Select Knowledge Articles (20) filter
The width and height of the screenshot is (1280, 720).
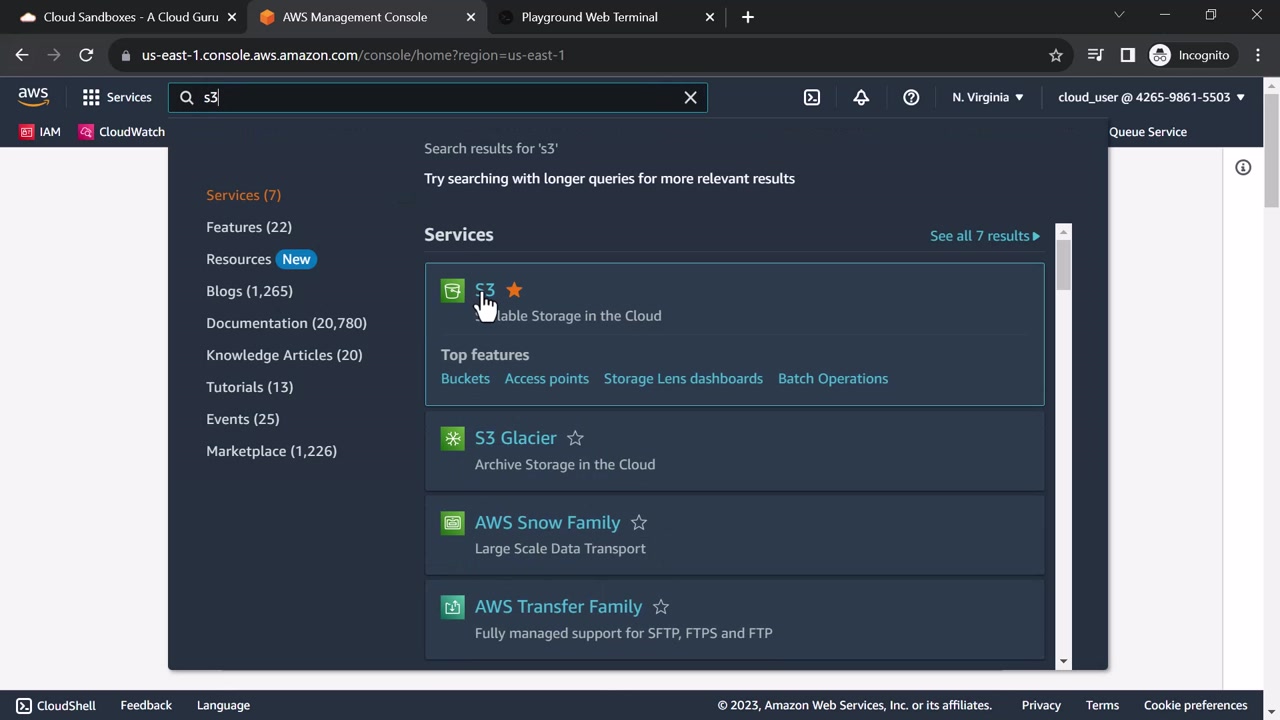click(284, 355)
